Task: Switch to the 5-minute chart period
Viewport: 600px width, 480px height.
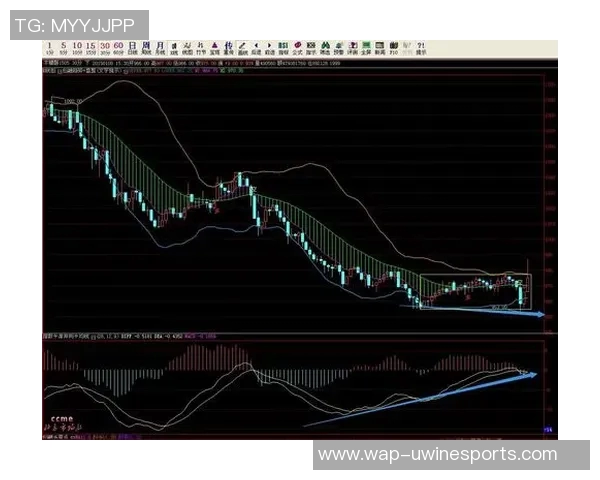Action: tap(64, 48)
